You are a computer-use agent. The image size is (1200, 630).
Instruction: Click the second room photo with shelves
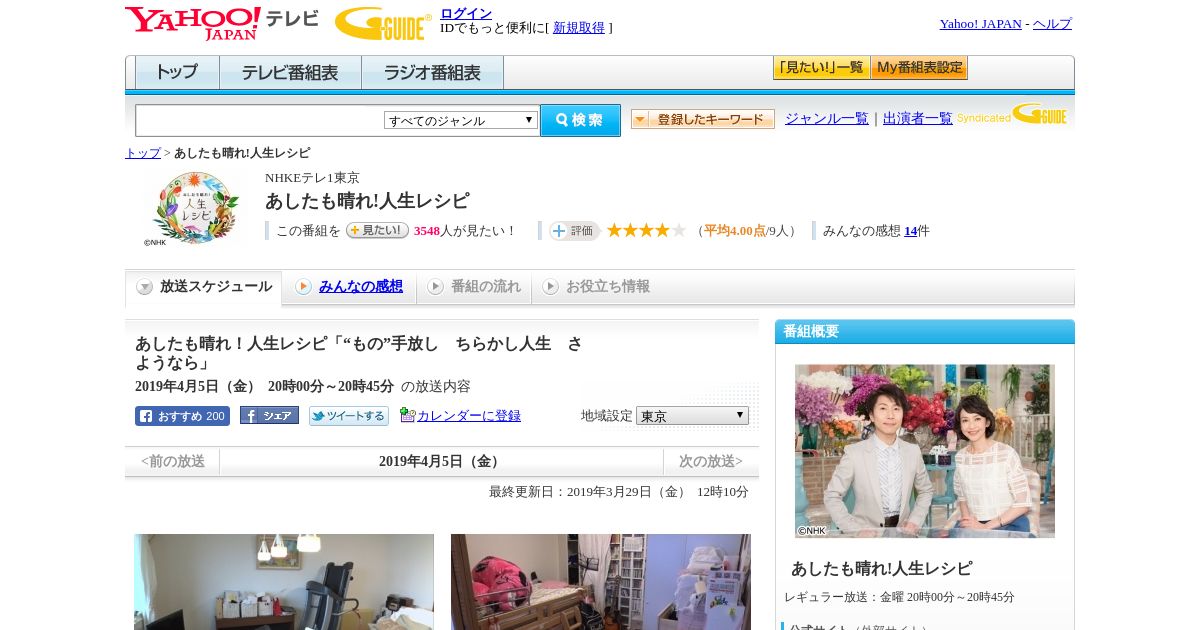601,582
